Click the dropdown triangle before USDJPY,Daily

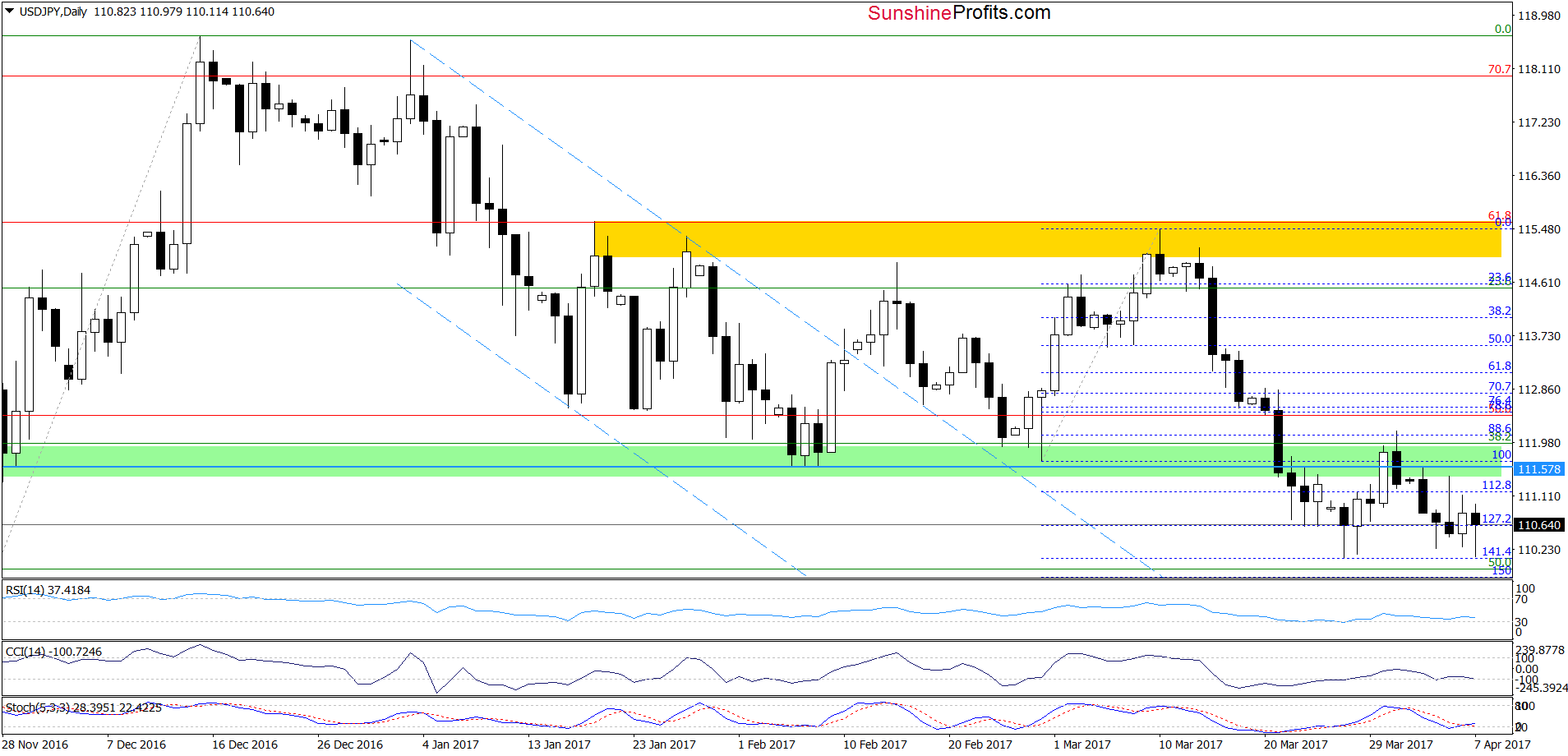click(10, 12)
